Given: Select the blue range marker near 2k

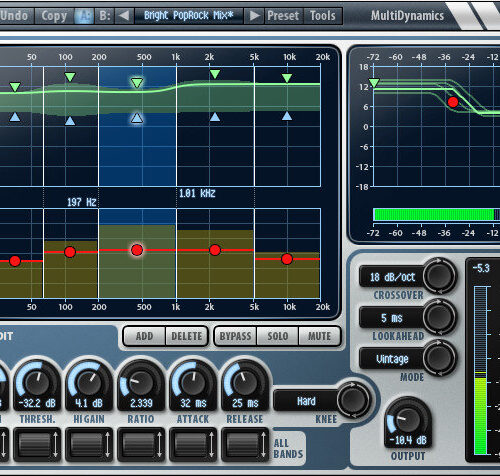Looking at the screenshot, I should coord(215,117).
